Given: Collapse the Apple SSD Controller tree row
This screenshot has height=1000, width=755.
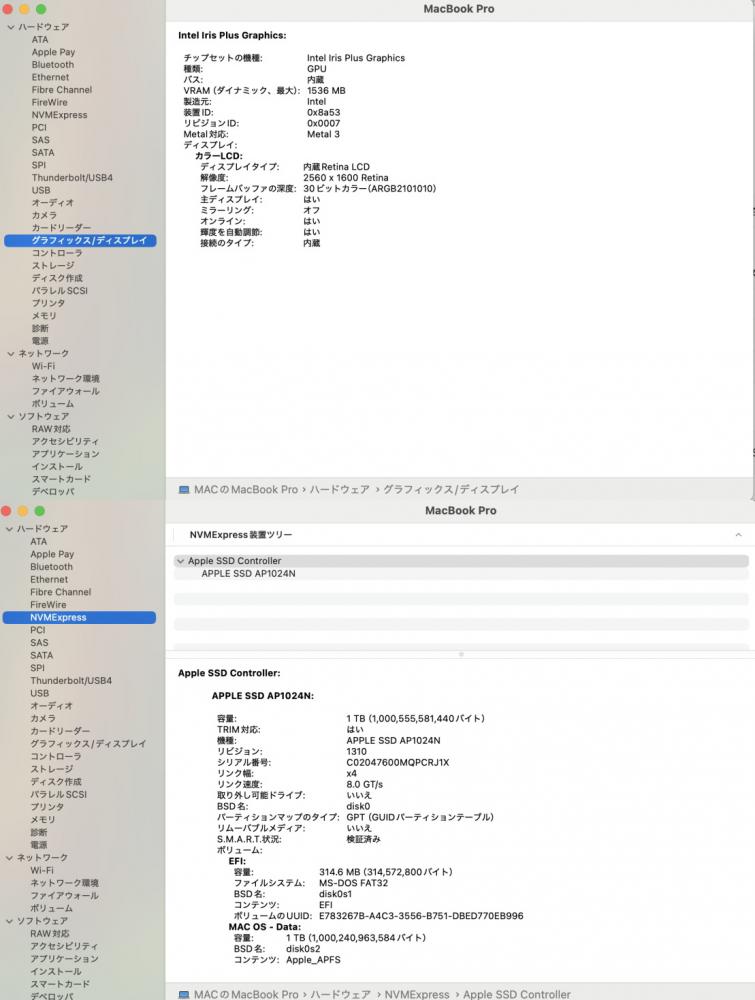Looking at the screenshot, I should click(180, 561).
